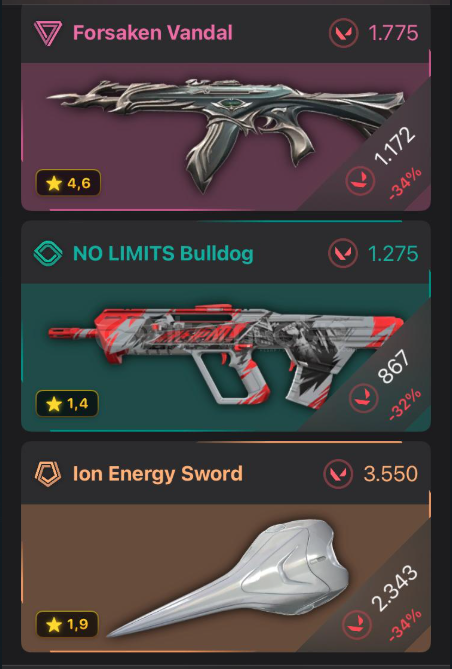
Task: Click the 1,9 star rating badge
Action: coord(67,624)
